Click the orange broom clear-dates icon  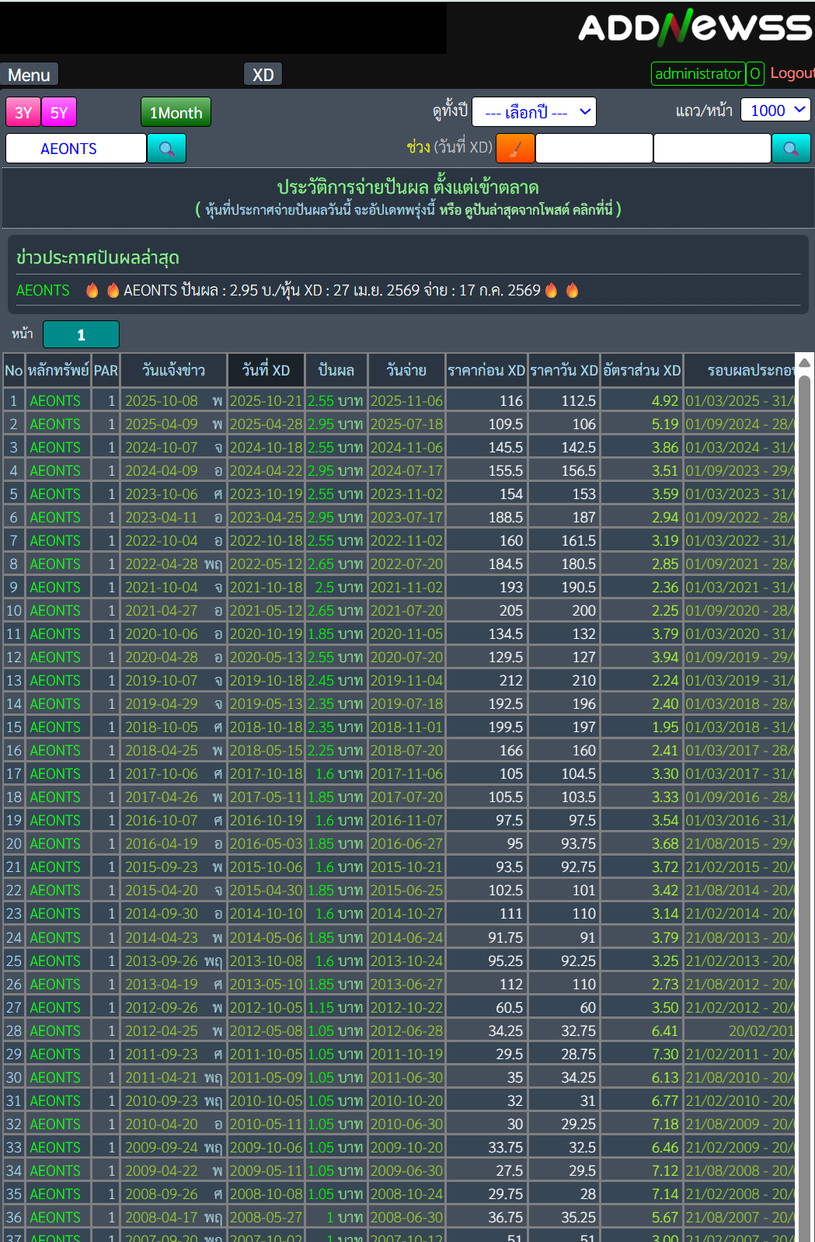click(x=515, y=148)
